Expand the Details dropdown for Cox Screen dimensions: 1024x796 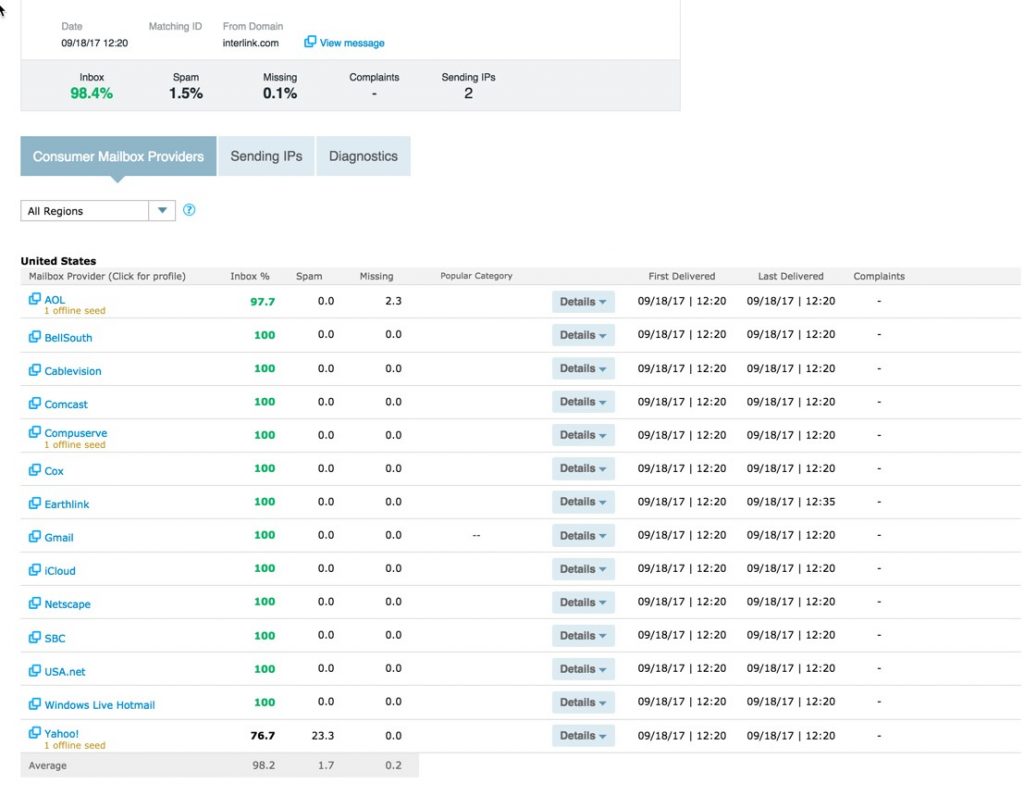(x=583, y=468)
